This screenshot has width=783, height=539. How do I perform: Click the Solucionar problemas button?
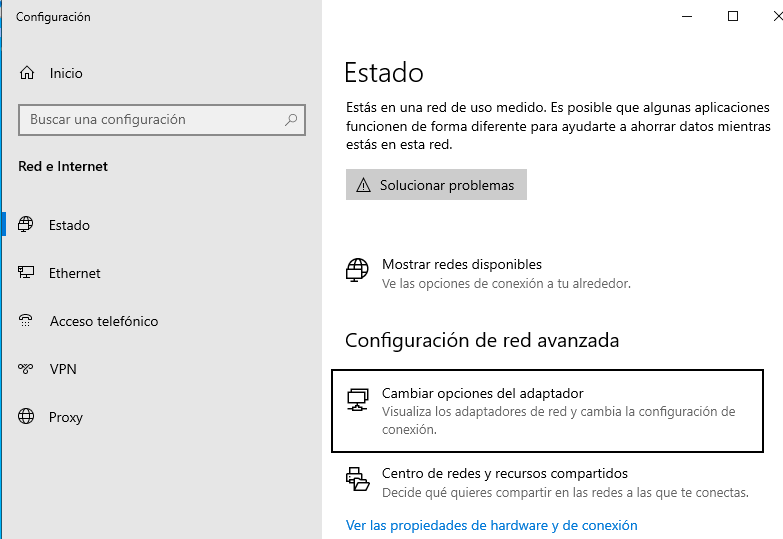(436, 185)
